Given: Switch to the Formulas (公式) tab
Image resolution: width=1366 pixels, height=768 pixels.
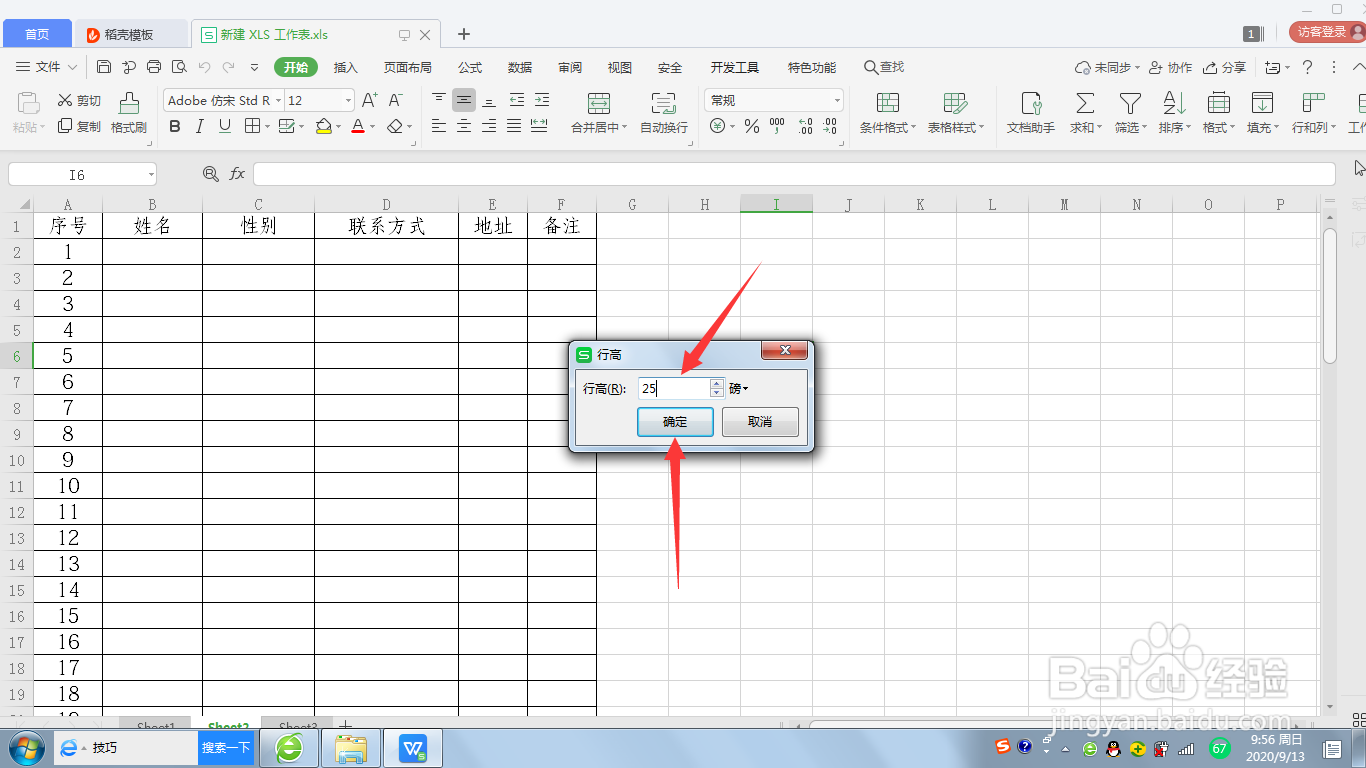Looking at the screenshot, I should pyautogui.click(x=470, y=67).
